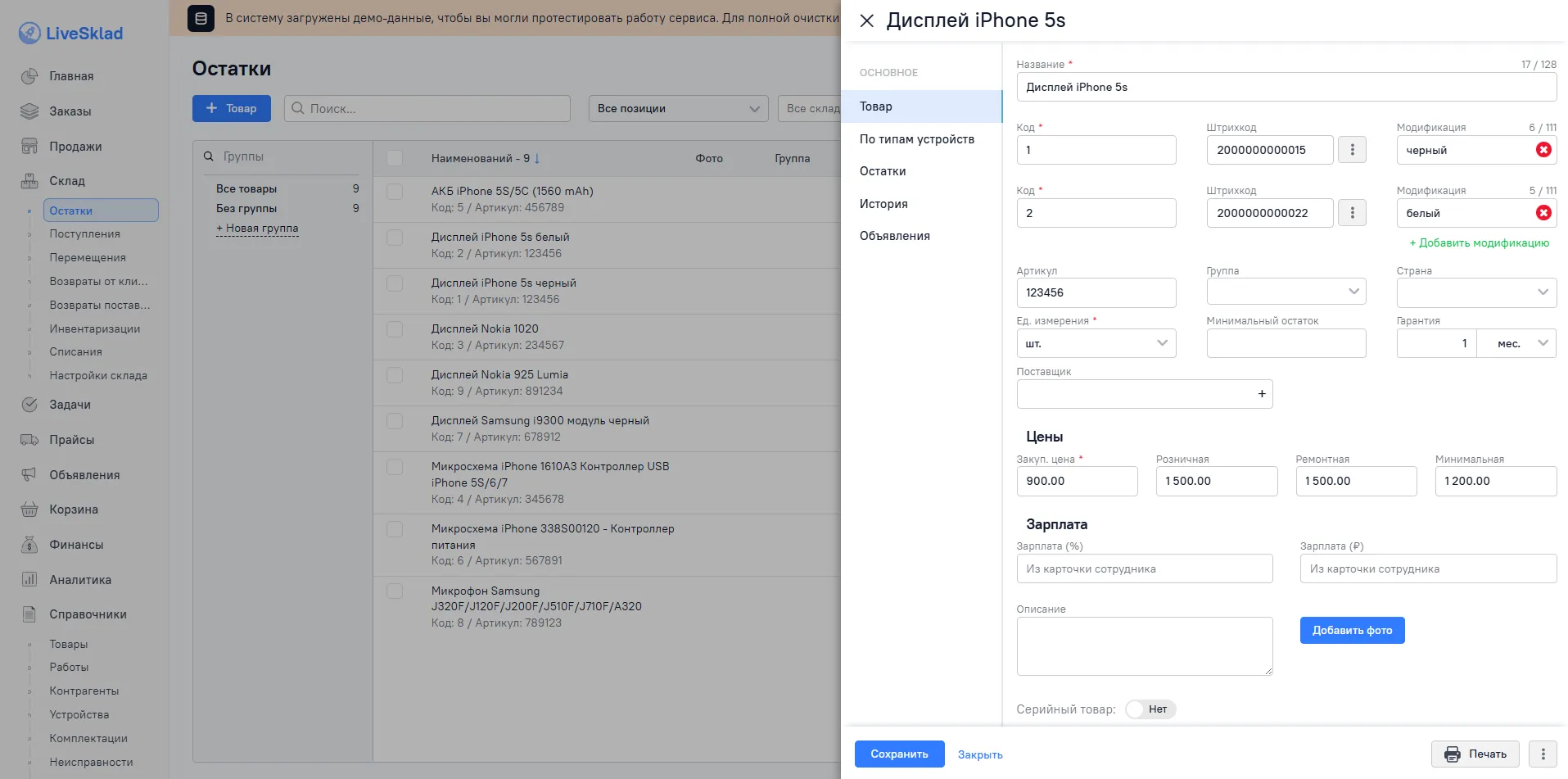The height and width of the screenshot is (779, 1568).
Task: Click the demo-data database icon in banner
Action: (201, 18)
